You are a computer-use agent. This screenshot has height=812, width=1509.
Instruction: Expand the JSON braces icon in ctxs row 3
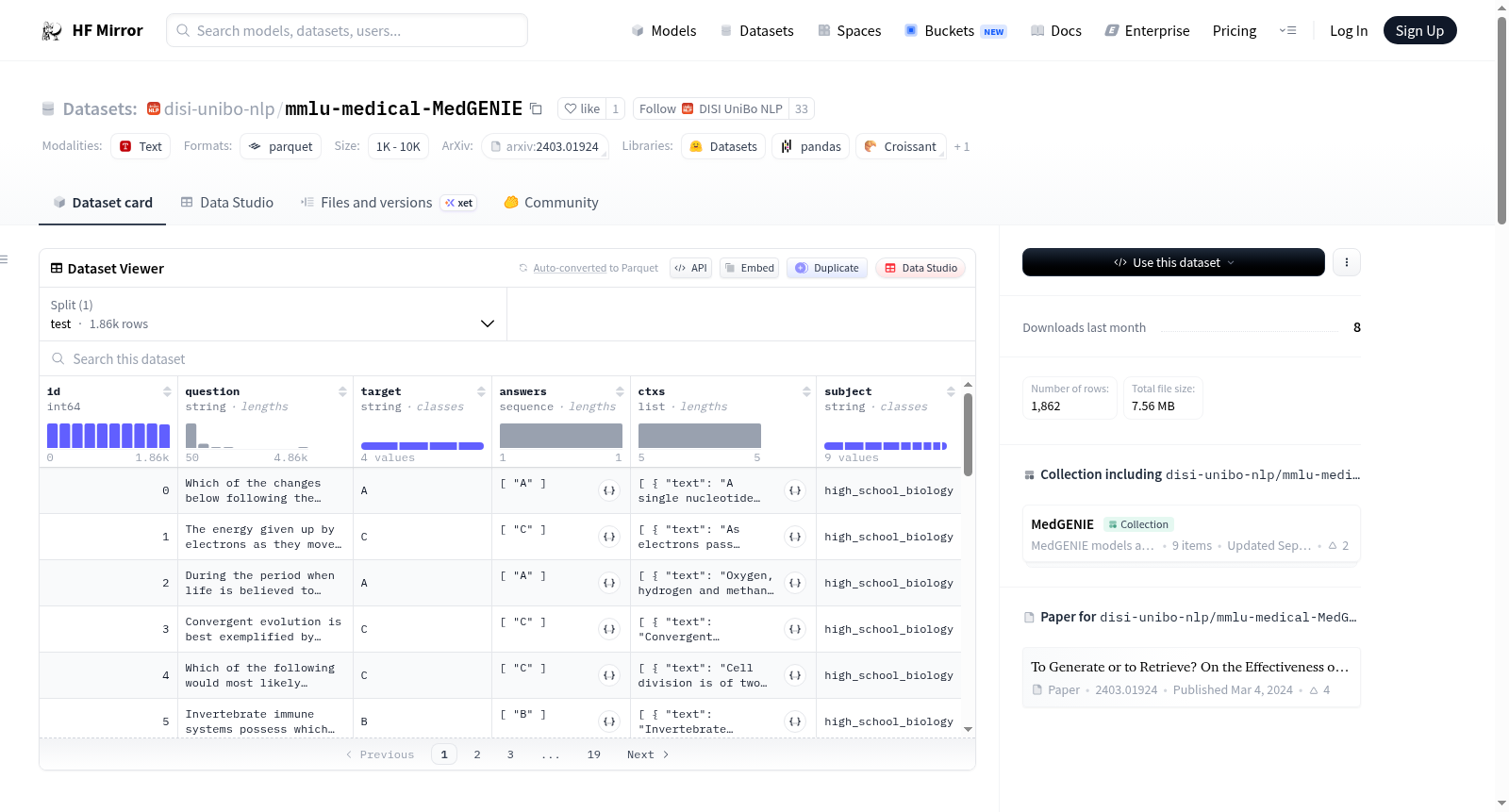click(x=795, y=629)
